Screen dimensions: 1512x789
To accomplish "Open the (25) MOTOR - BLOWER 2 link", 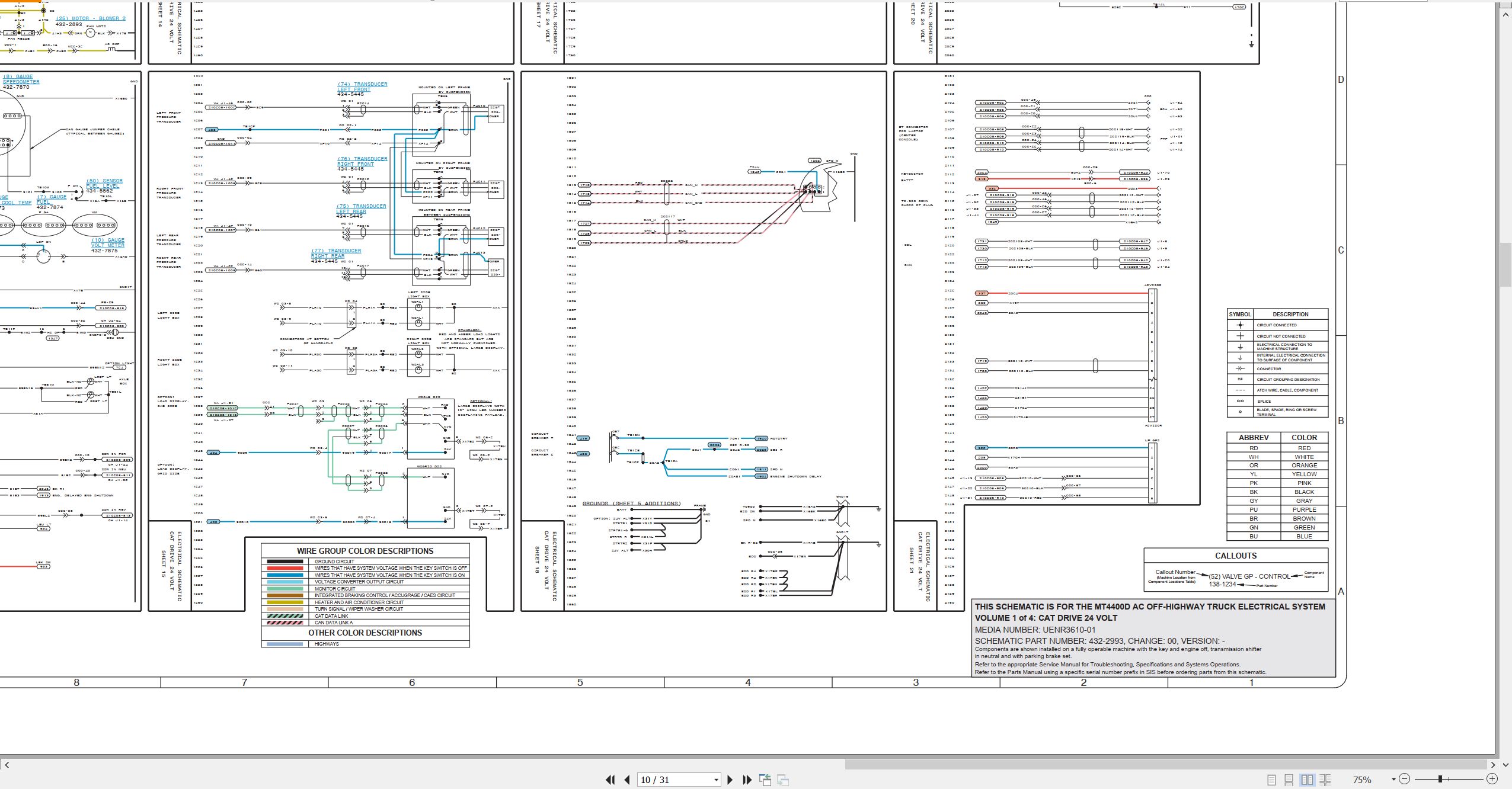I will (91, 18).
